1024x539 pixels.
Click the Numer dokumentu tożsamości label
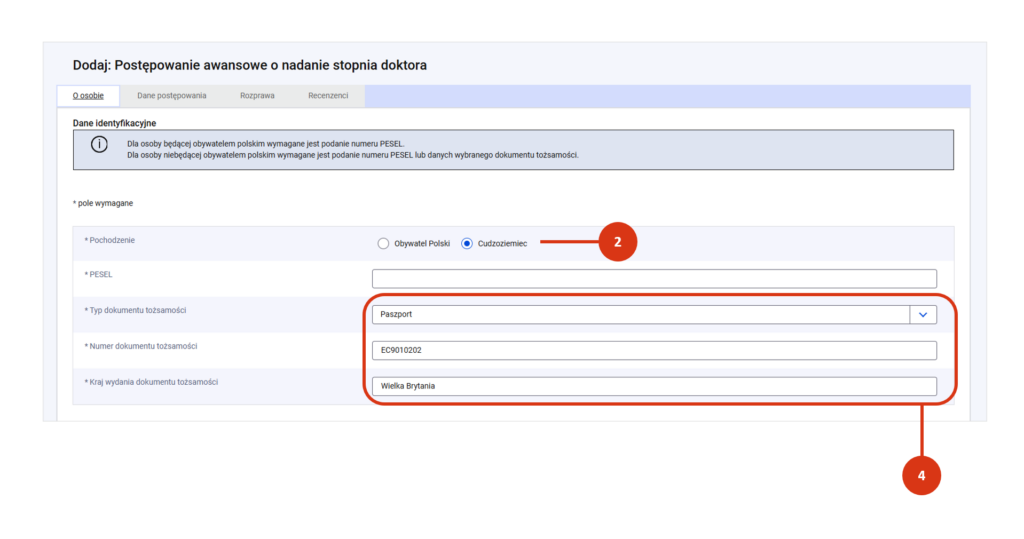point(143,346)
